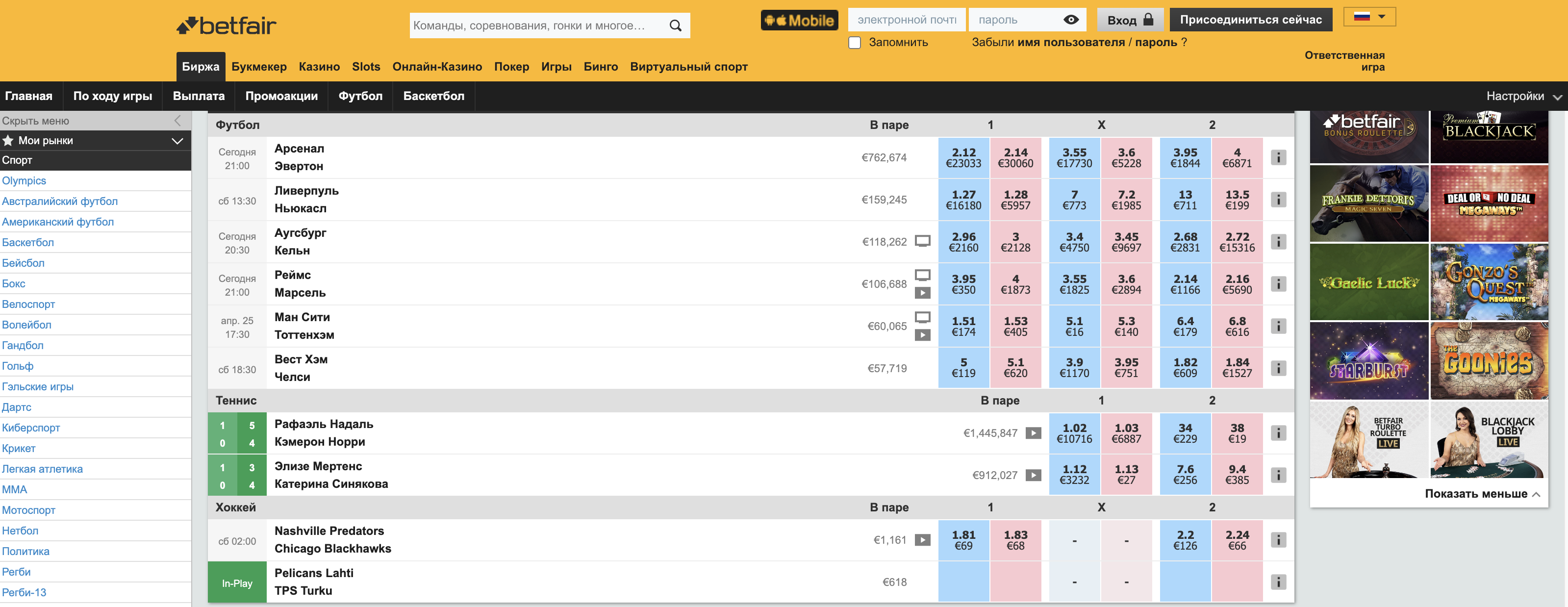The width and height of the screenshot is (1568, 607).
Task: Open The Goonies game thumbnail
Action: point(1489,361)
